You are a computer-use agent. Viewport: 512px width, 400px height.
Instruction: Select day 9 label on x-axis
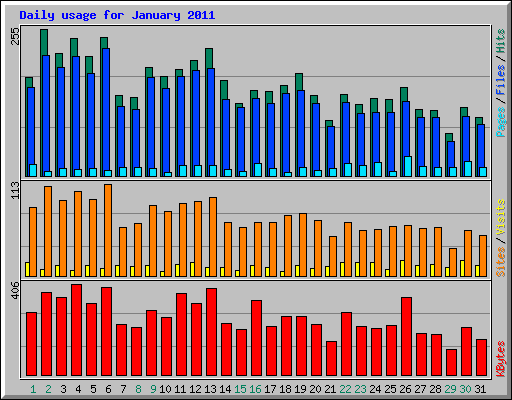153,389
